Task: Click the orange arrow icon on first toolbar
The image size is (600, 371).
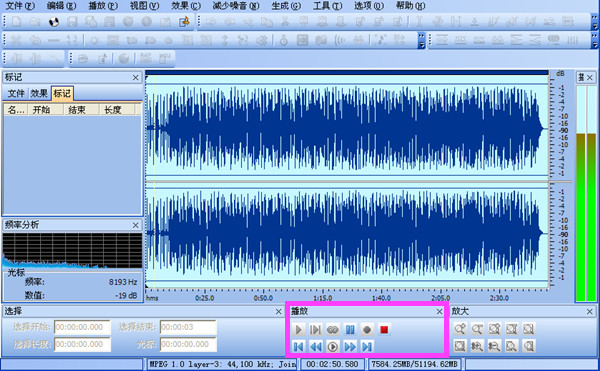Action: [184, 22]
